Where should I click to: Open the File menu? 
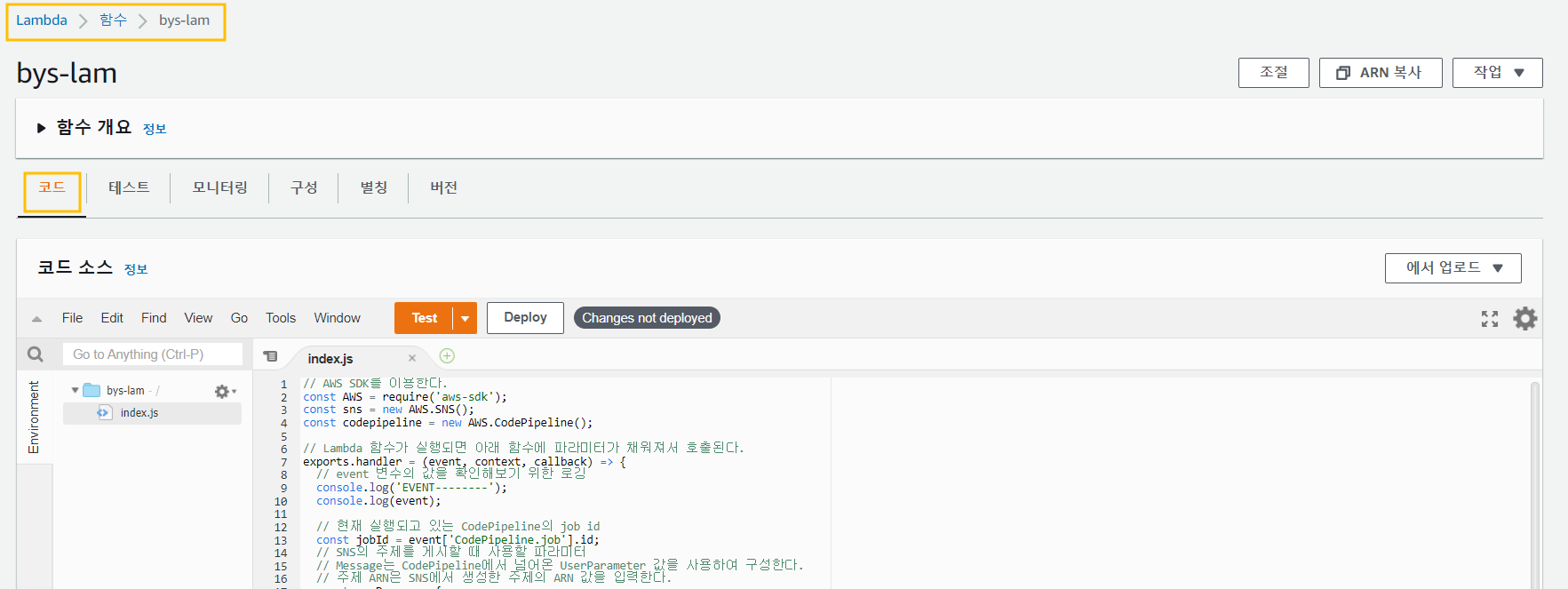[72, 318]
